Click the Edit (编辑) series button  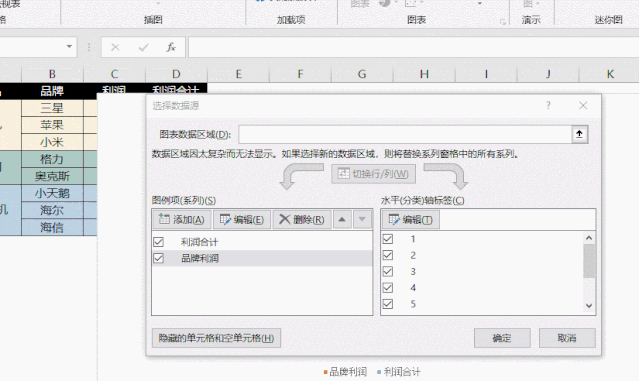tap(242, 220)
